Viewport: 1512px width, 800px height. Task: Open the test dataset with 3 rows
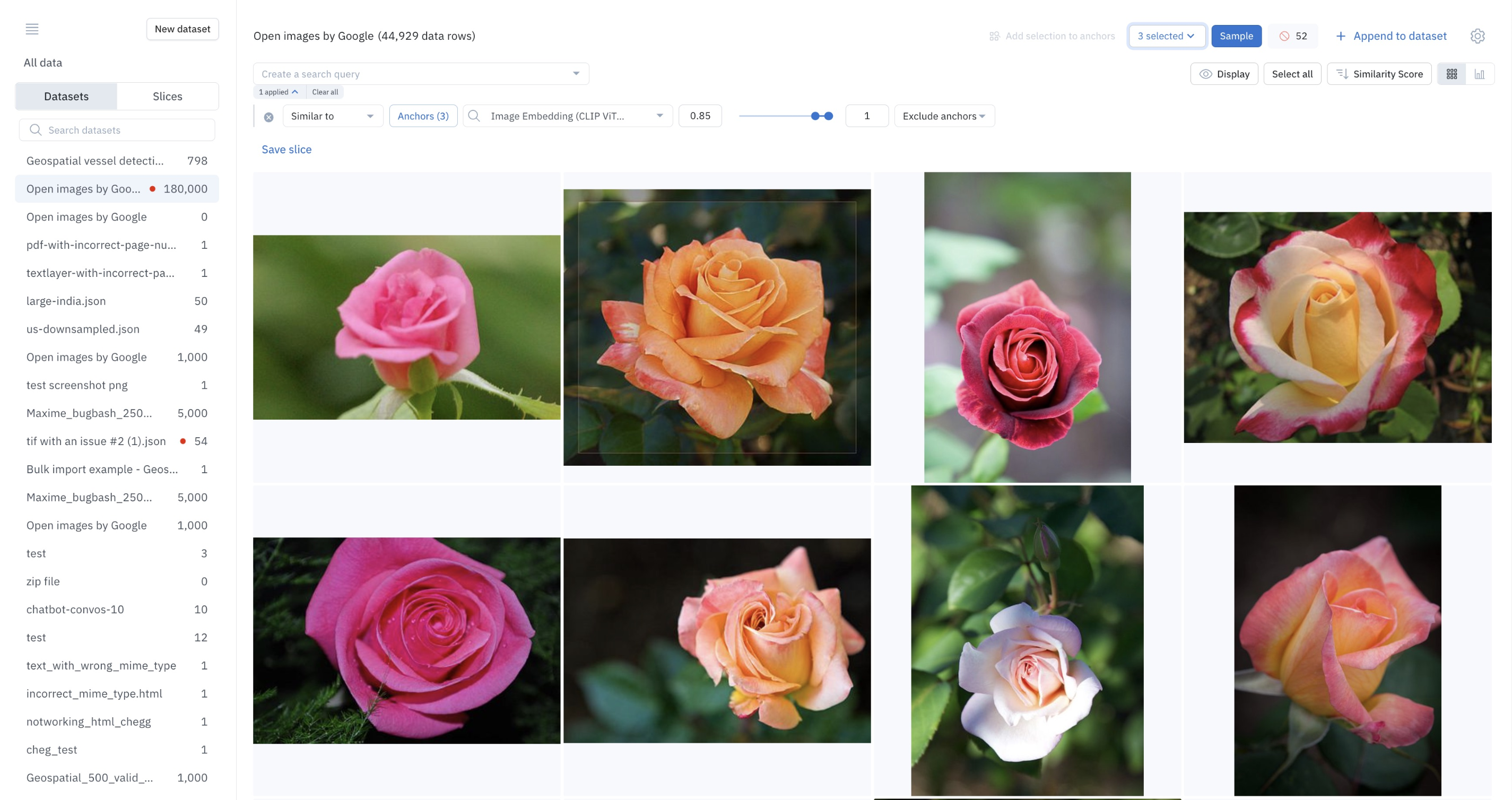[117, 553]
